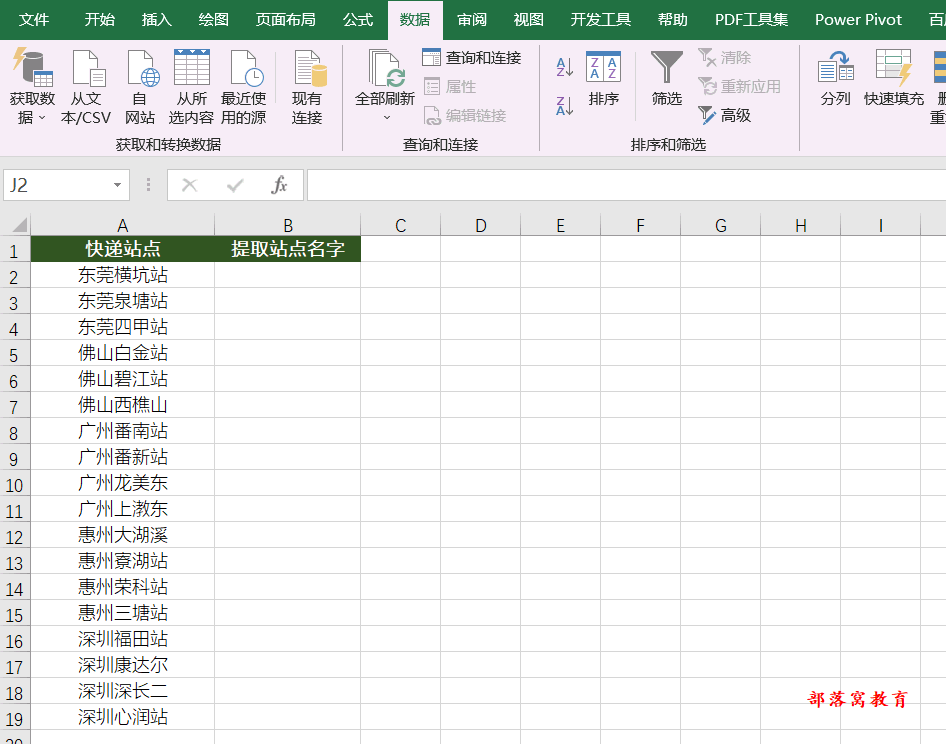Image resolution: width=946 pixels, height=744 pixels.
Task: Select cell containing 佛山碧江站
Action: tap(122, 379)
